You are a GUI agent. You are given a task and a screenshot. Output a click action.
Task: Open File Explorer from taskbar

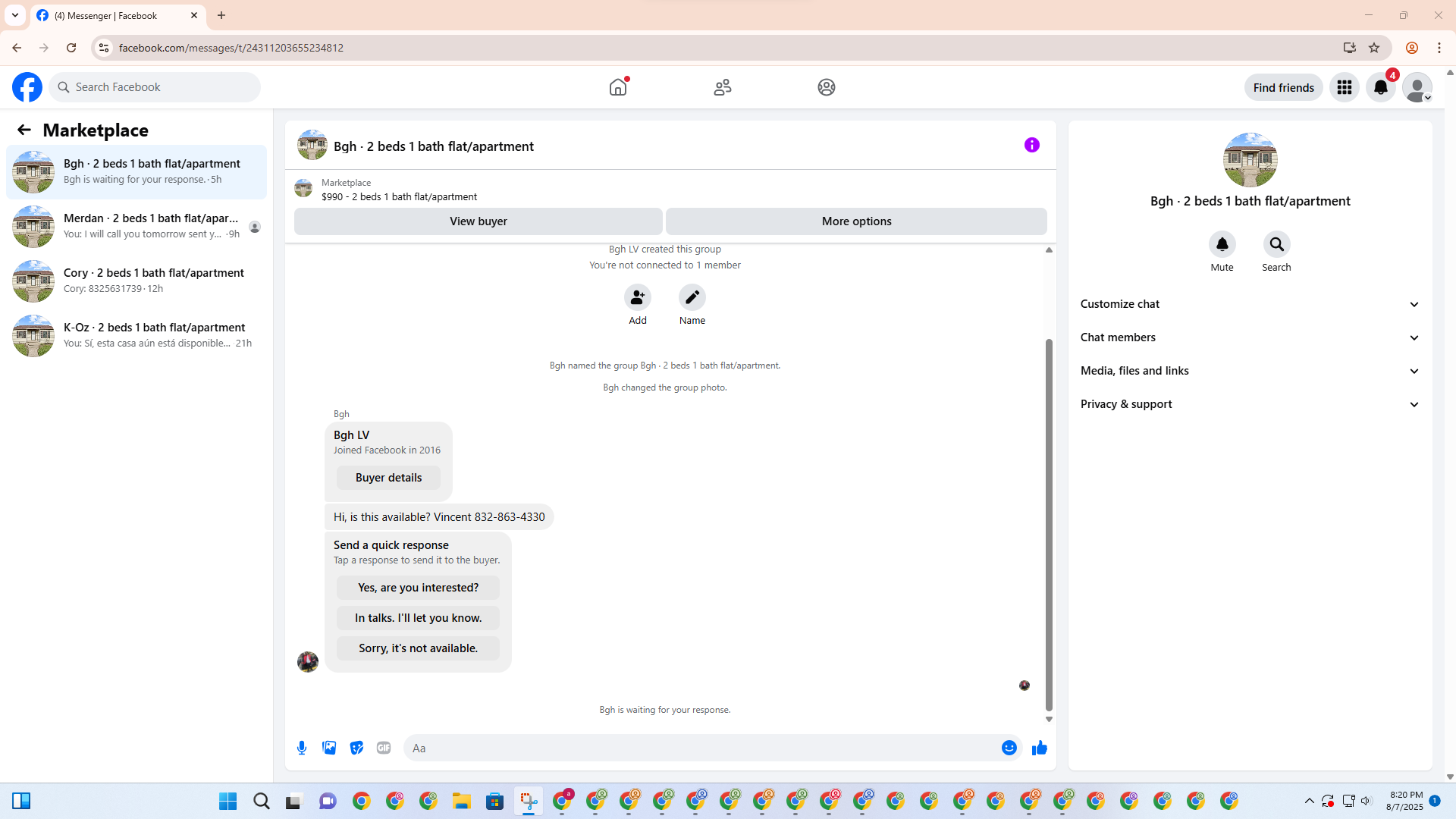point(462,802)
